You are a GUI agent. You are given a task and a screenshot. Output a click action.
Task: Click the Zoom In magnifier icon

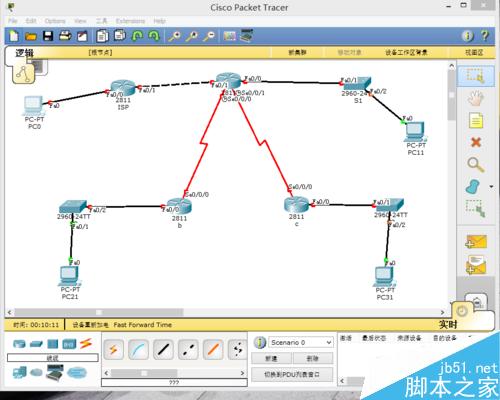[x=175, y=36]
